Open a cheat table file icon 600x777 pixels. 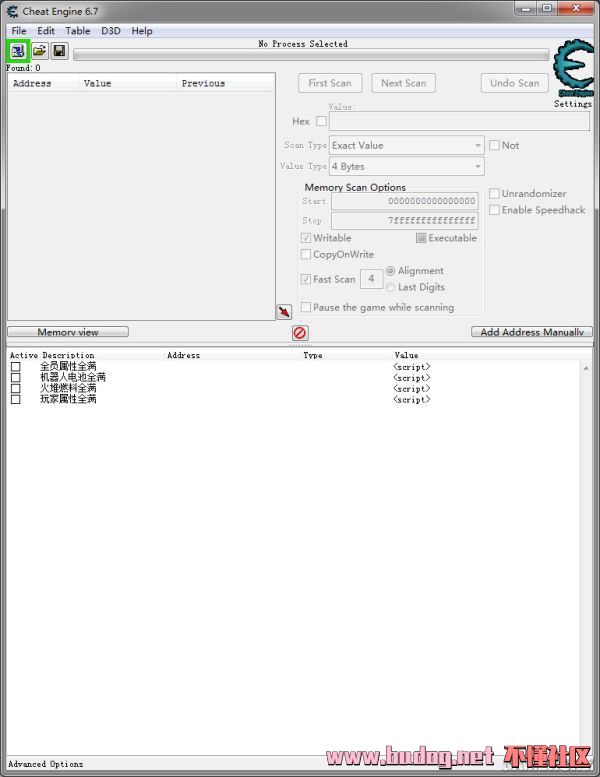coord(40,51)
